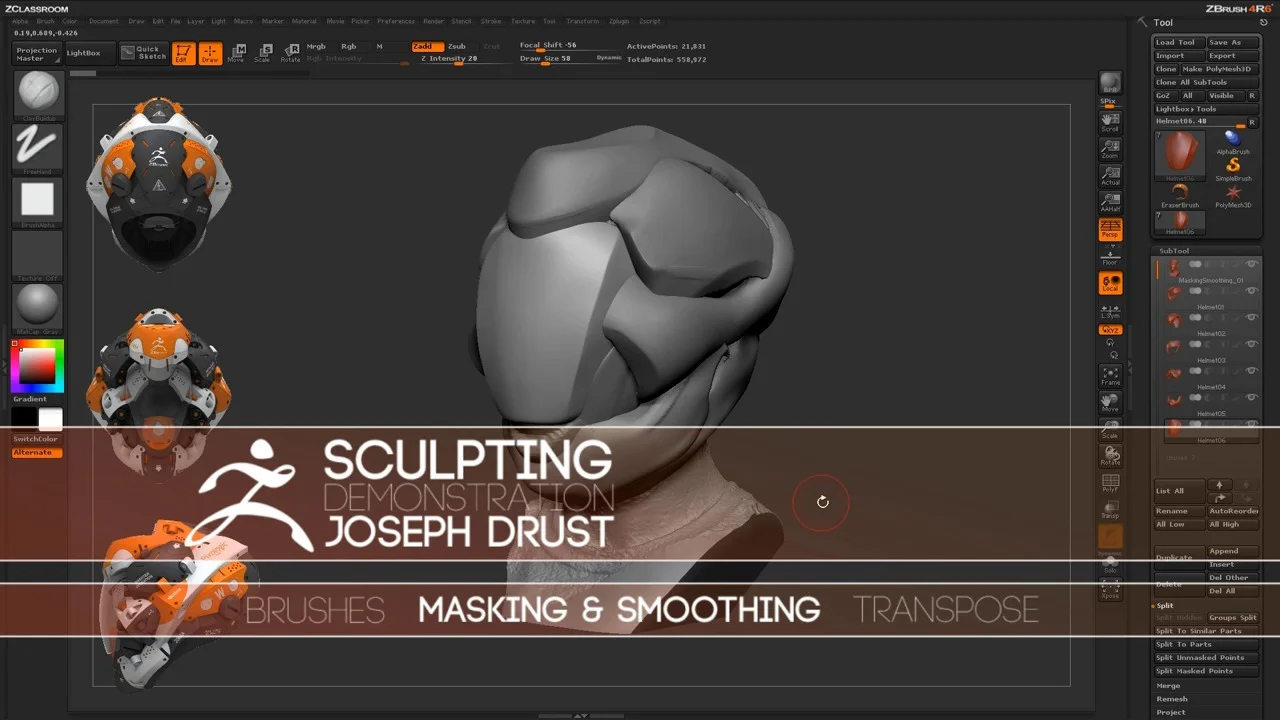Enable Zadd mode
This screenshot has height=720, width=1280.
pos(427,46)
